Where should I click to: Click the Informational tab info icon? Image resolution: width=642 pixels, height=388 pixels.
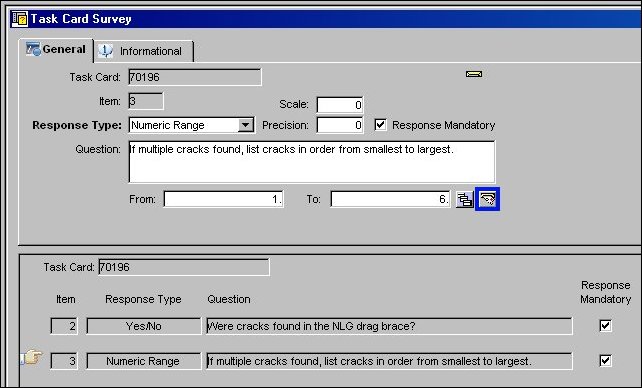[x=105, y=51]
